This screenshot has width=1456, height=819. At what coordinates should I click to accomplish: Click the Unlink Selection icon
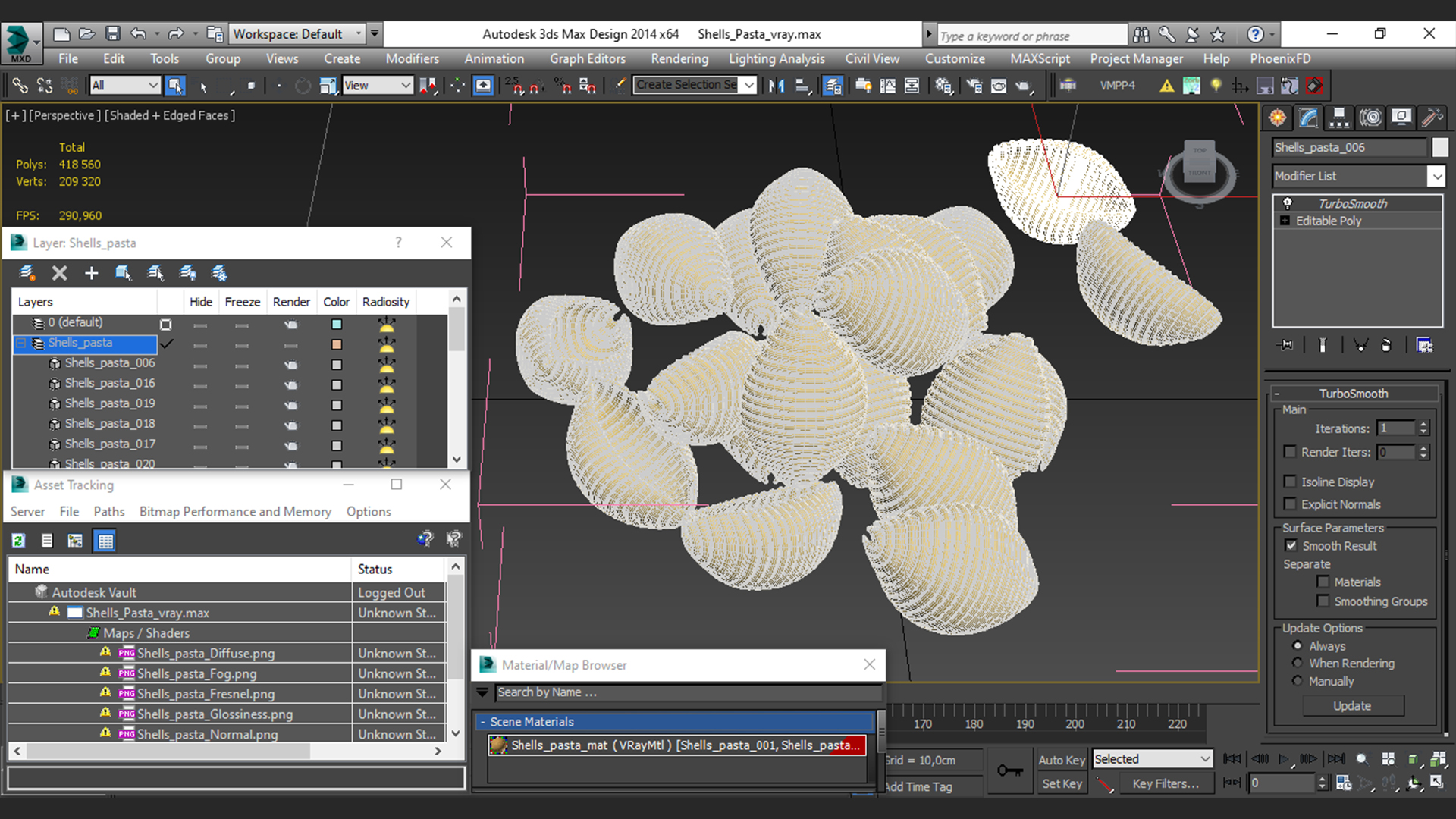pyautogui.click(x=44, y=86)
